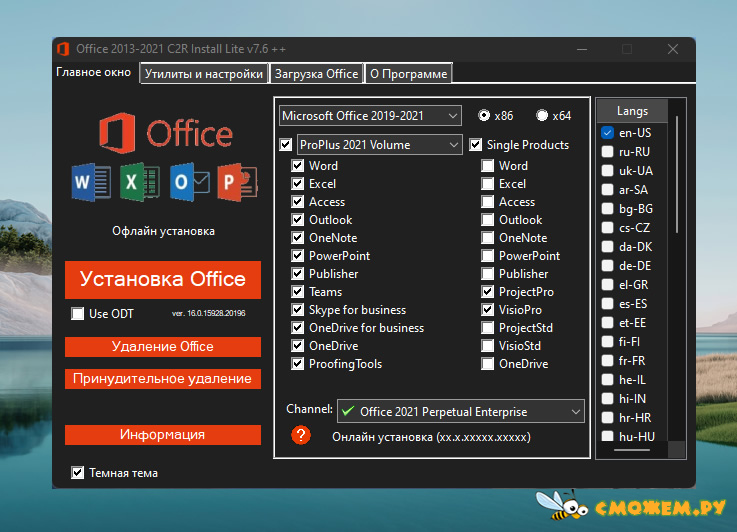Click the Excel app icon
Image resolution: width=737 pixels, height=532 pixels.
140,182
